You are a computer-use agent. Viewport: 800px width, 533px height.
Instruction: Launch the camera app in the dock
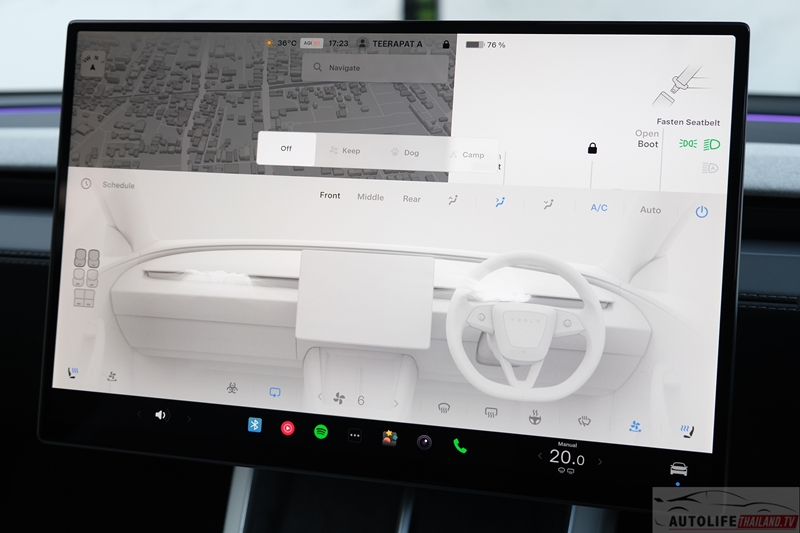425,441
